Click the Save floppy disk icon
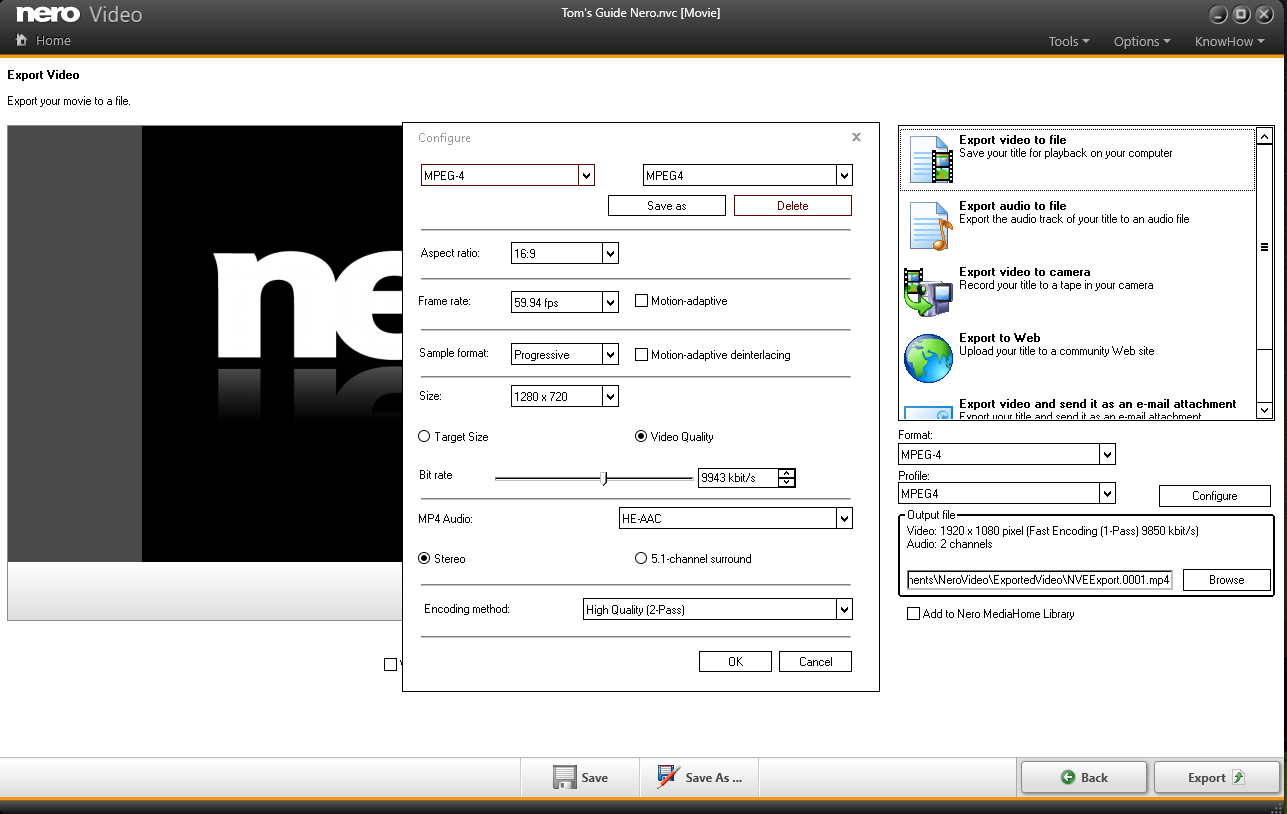This screenshot has height=814, width=1287. pyautogui.click(x=564, y=778)
